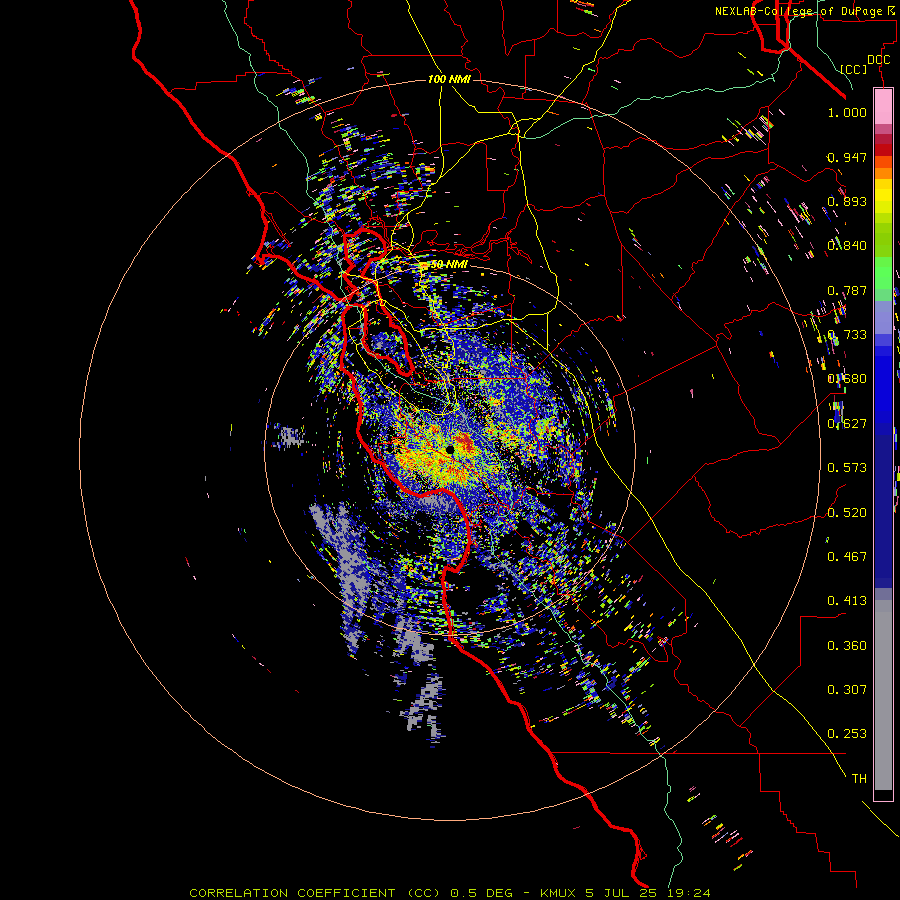This screenshot has height=900, width=900.
Task: Select the 0.307 legend value
Action: pos(847,690)
